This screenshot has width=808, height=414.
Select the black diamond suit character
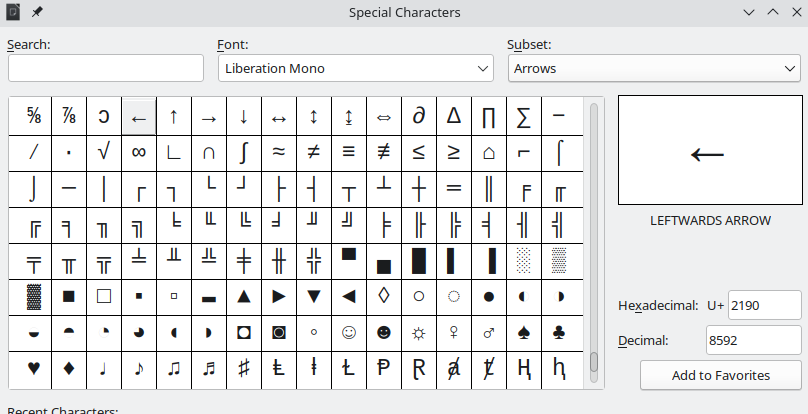[x=69, y=367]
